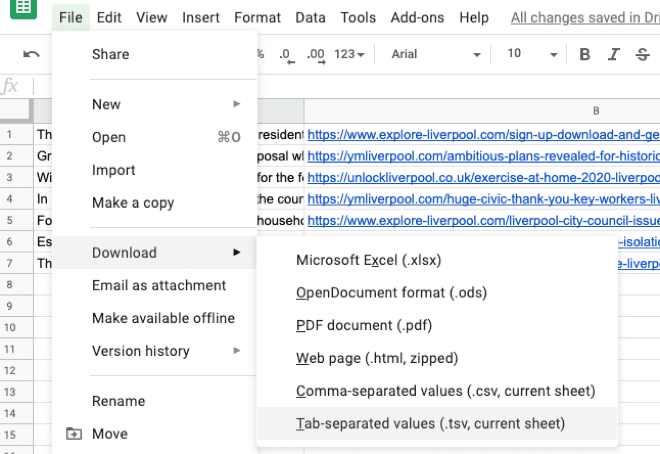This screenshot has width=660, height=454.
Task: Click the Move folder icon
Action: (x=74, y=433)
